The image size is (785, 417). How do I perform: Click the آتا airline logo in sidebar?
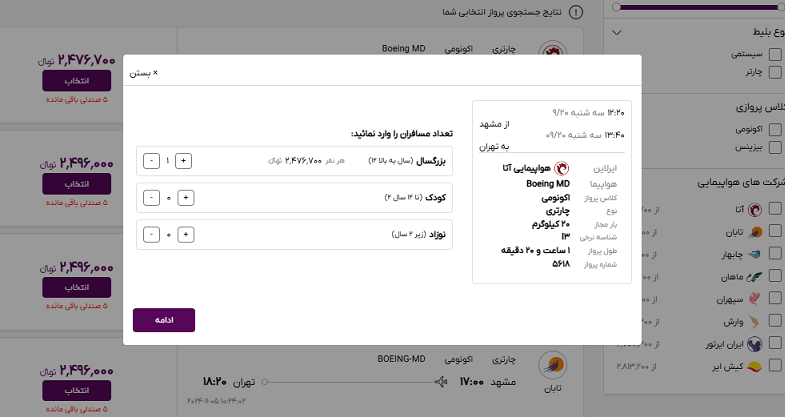tap(754, 209)
